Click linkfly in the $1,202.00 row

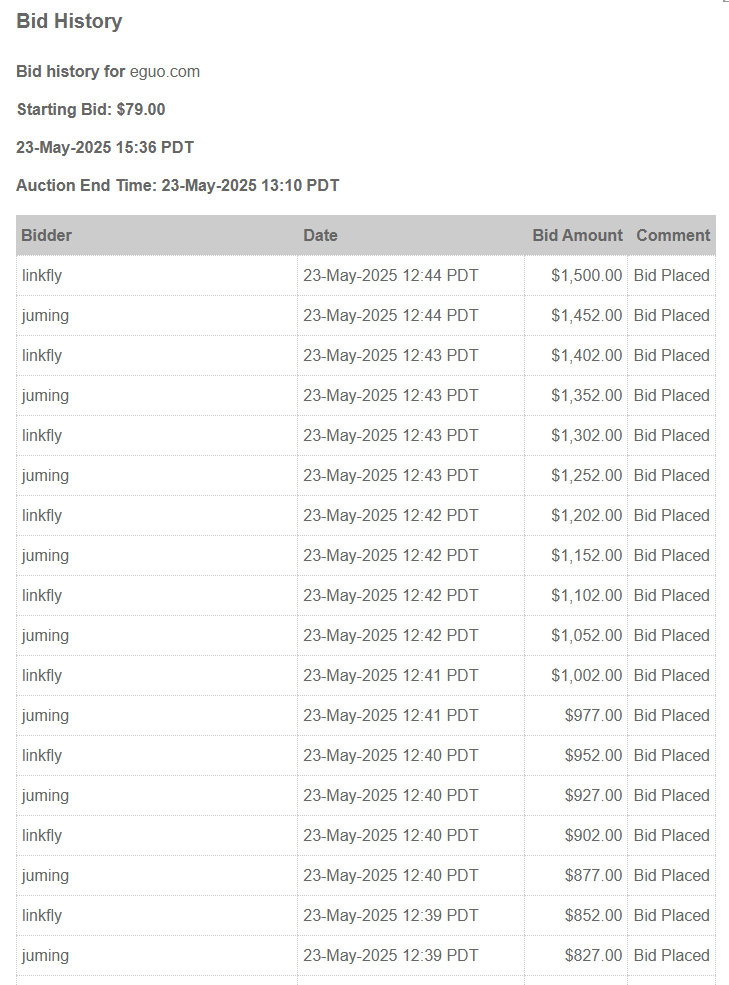pos(42,516)
